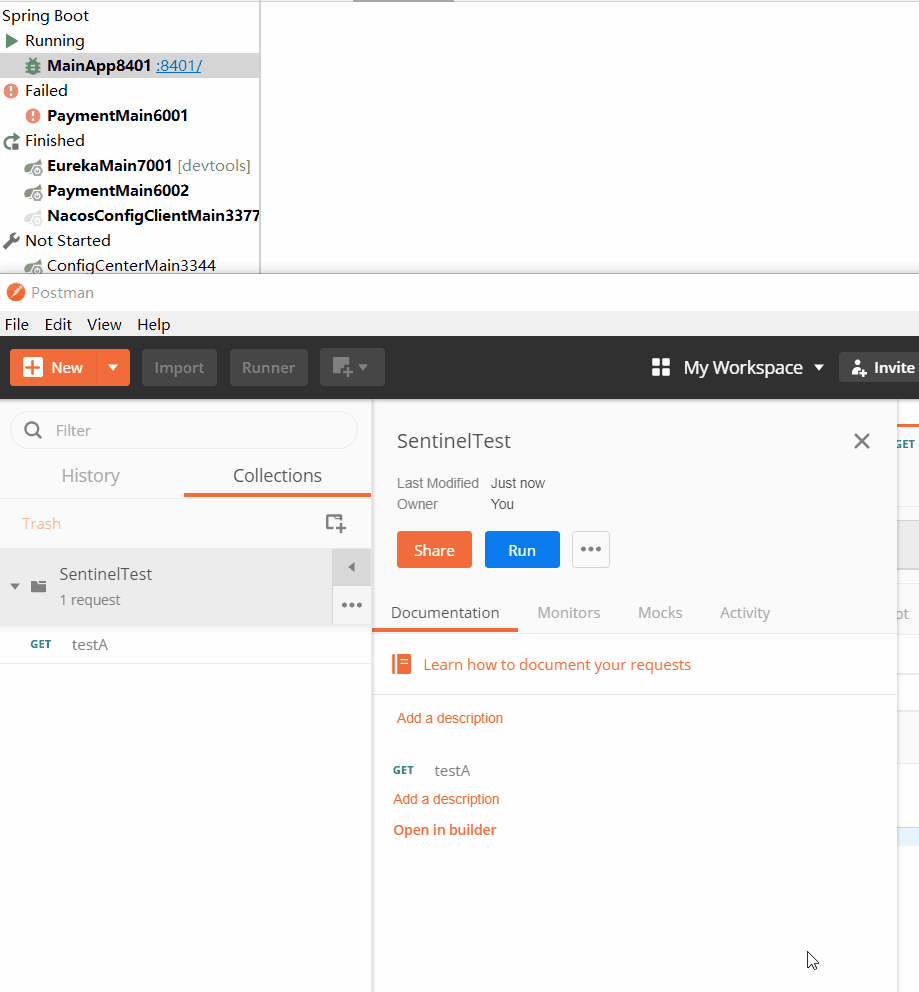
Task: Select the Documentation tab
Action: [x=445, y=612]
